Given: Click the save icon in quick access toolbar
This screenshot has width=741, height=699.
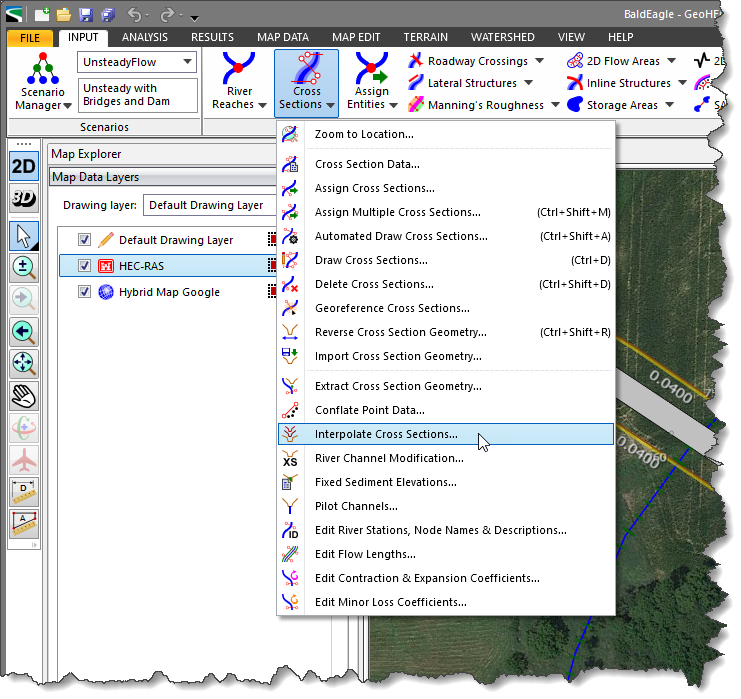Looking at the screenshot, I should (x=86, y=15).
